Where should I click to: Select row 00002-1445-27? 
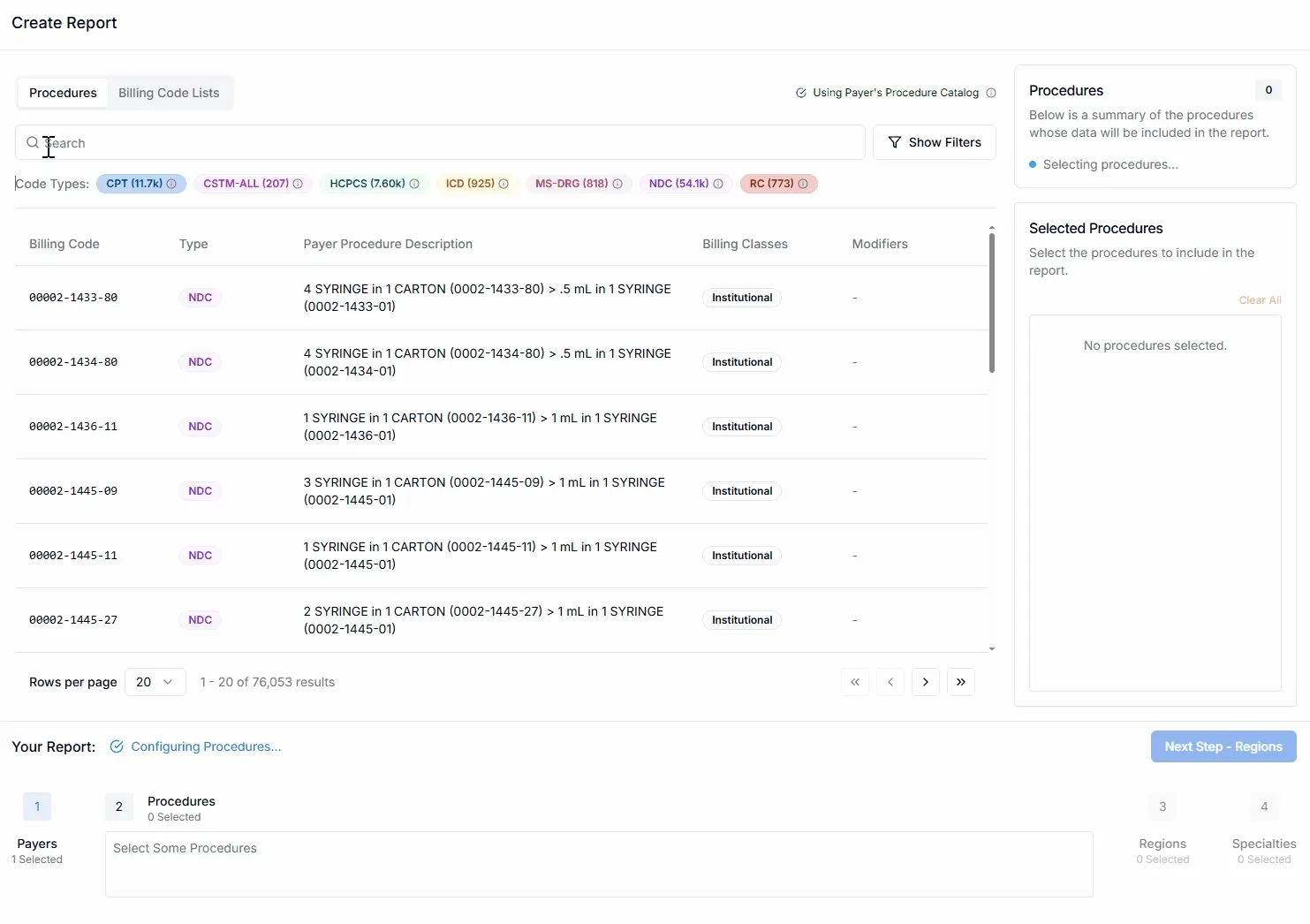point(501,620)
